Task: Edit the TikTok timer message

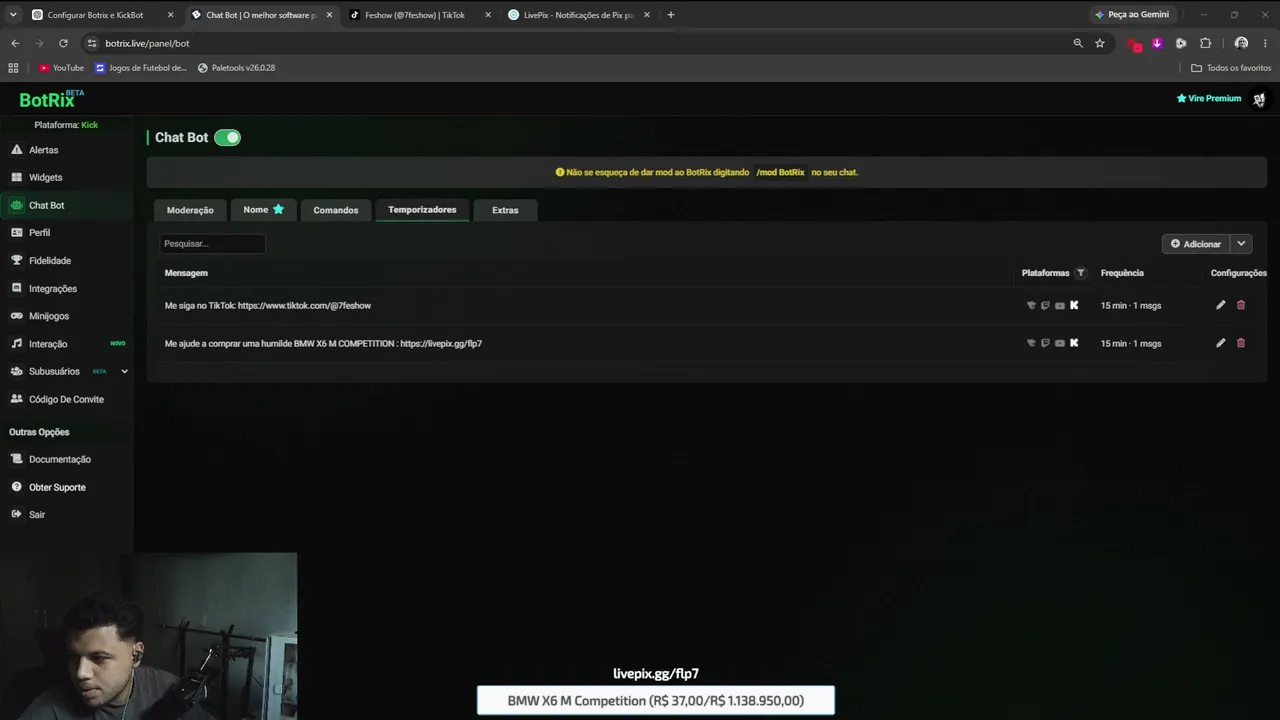Action: tap(1220, 305)
